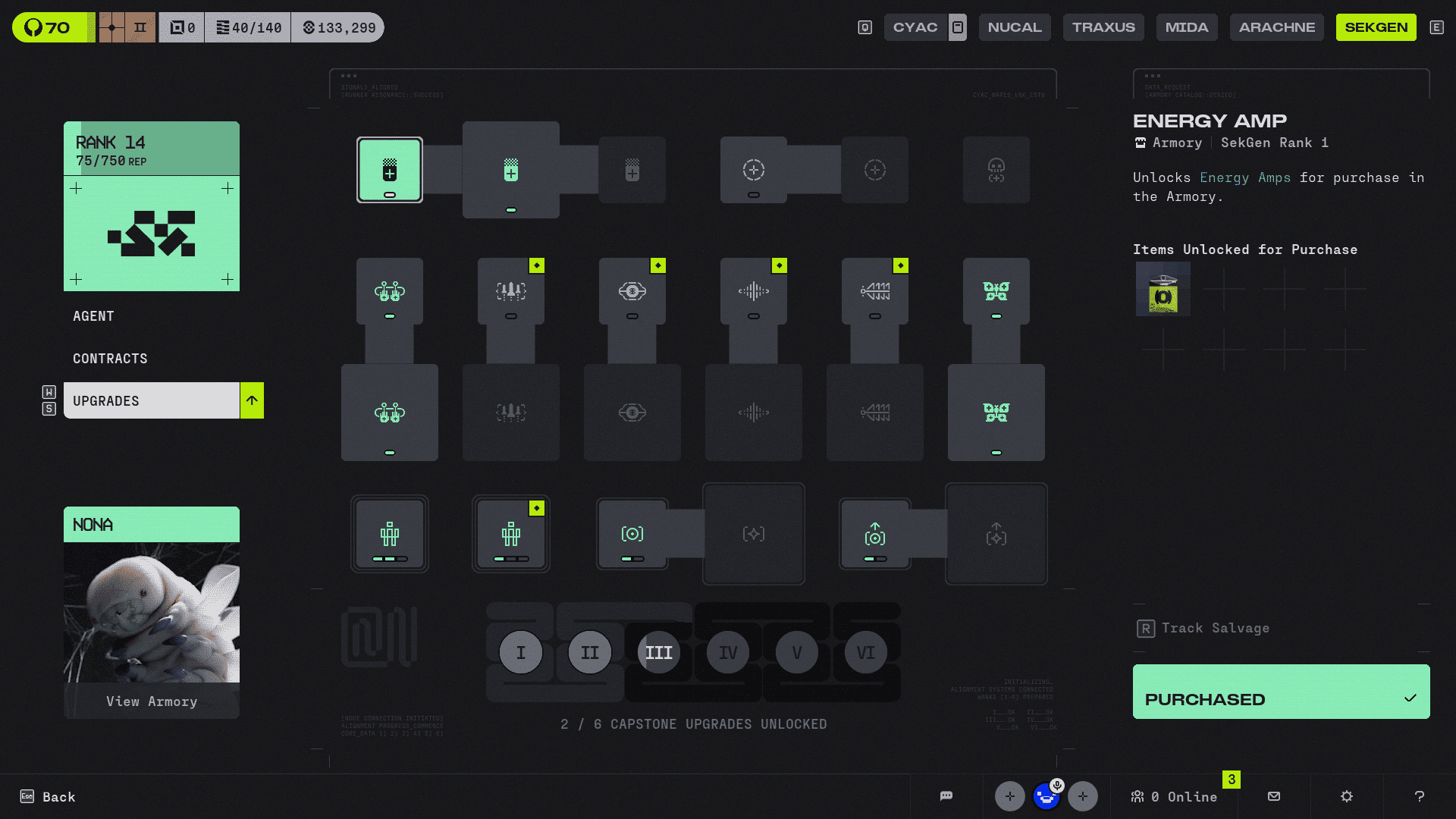1456x819 pixels.
Task: Select the sound waveform upgrade node
Action: tap(753, 291)
